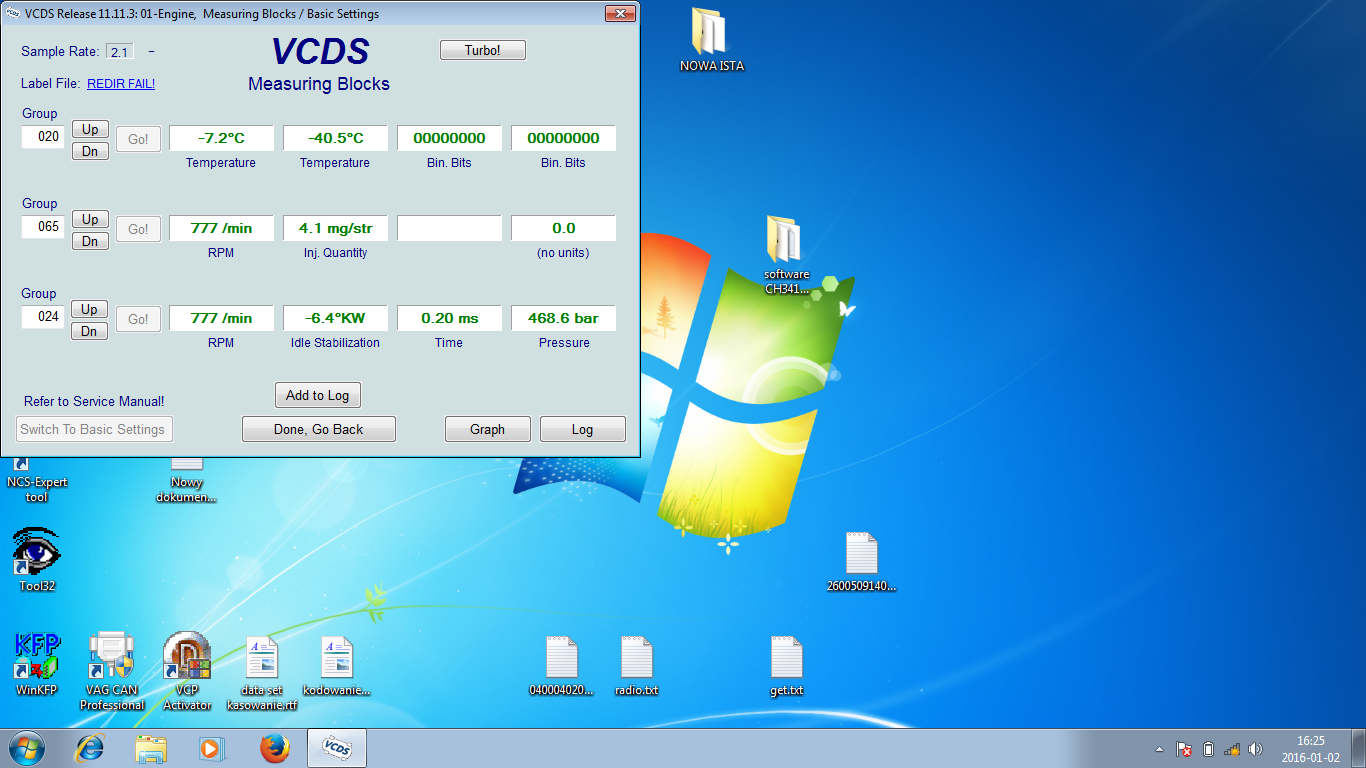This screenshot has height=768, width=1366.
Task: Open the NOWA ISTA folder icon
Action: [710, 32]
